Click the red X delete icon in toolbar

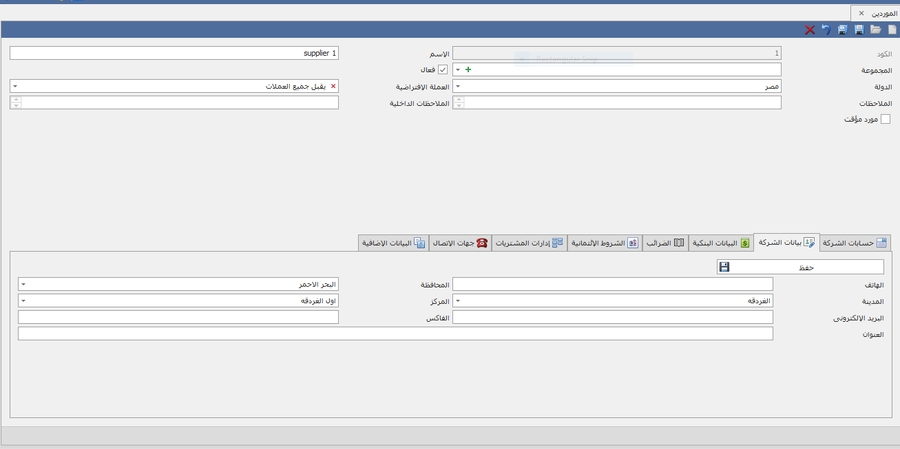(x=810, y=30)
